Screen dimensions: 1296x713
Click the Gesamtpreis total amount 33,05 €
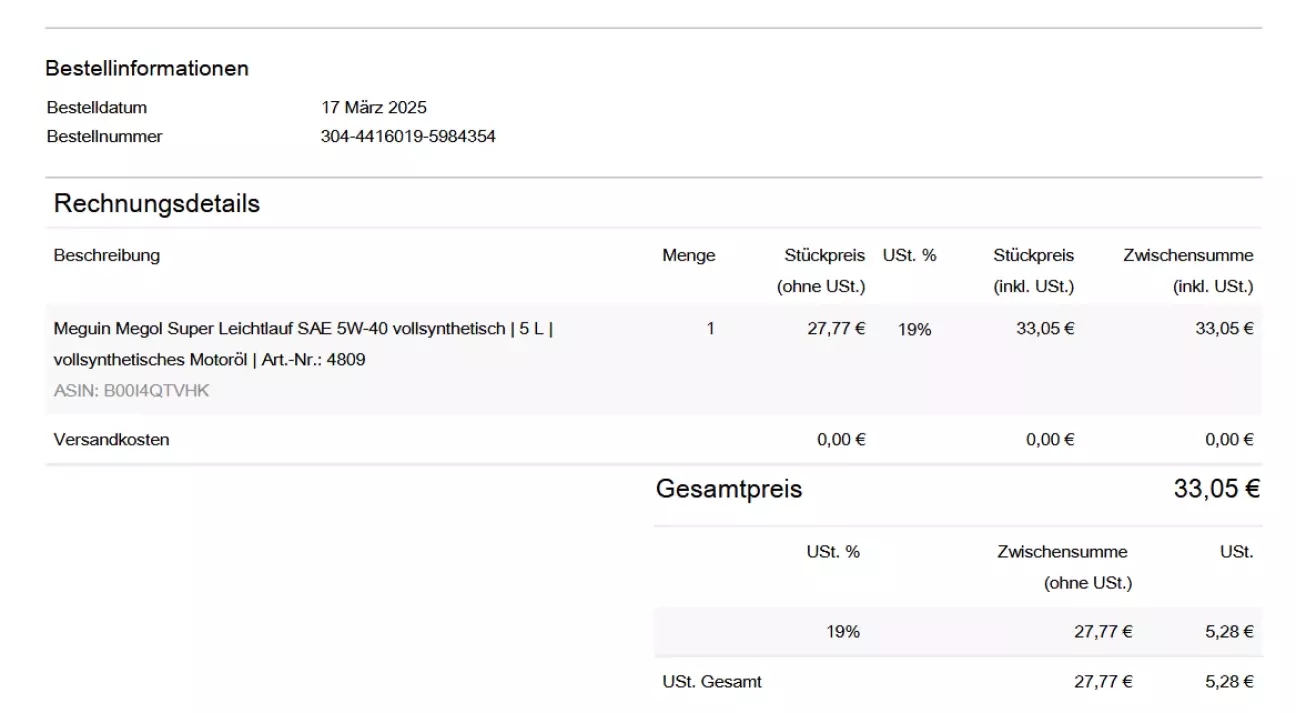coord(1216,490)
